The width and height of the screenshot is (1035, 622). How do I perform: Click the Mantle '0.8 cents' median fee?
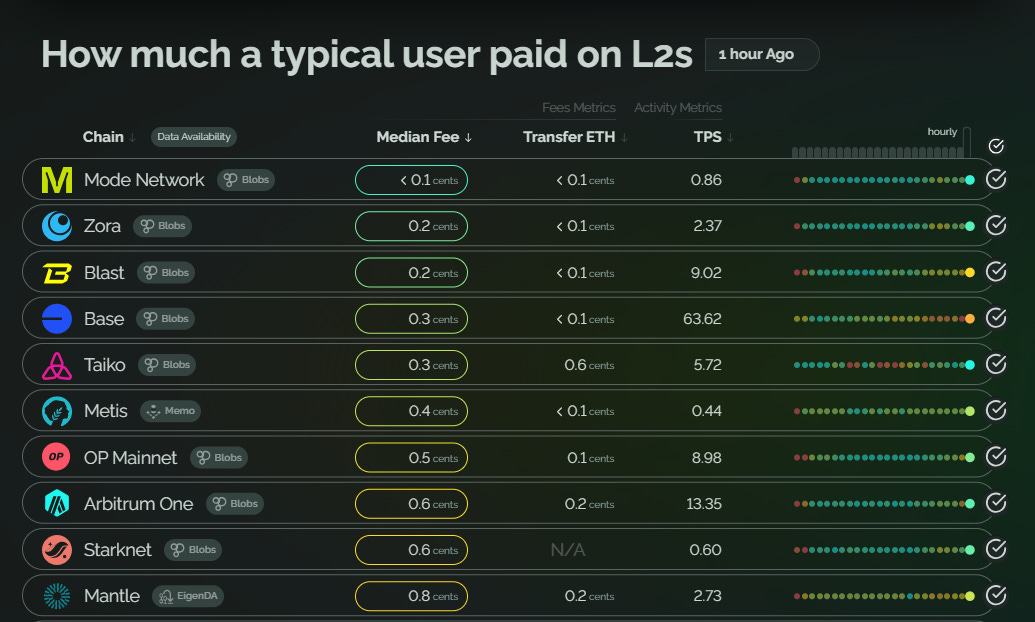411,596
